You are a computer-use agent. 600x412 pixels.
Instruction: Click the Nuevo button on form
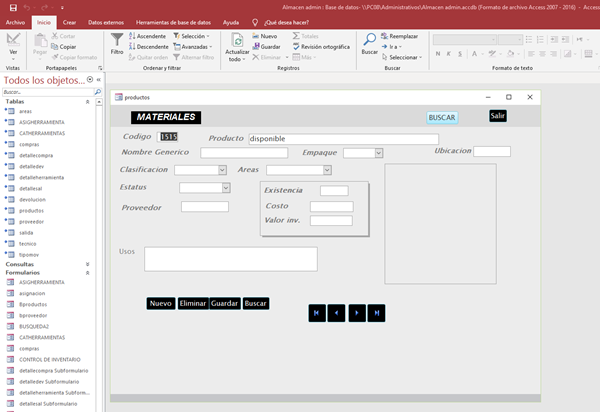[161, 303]
